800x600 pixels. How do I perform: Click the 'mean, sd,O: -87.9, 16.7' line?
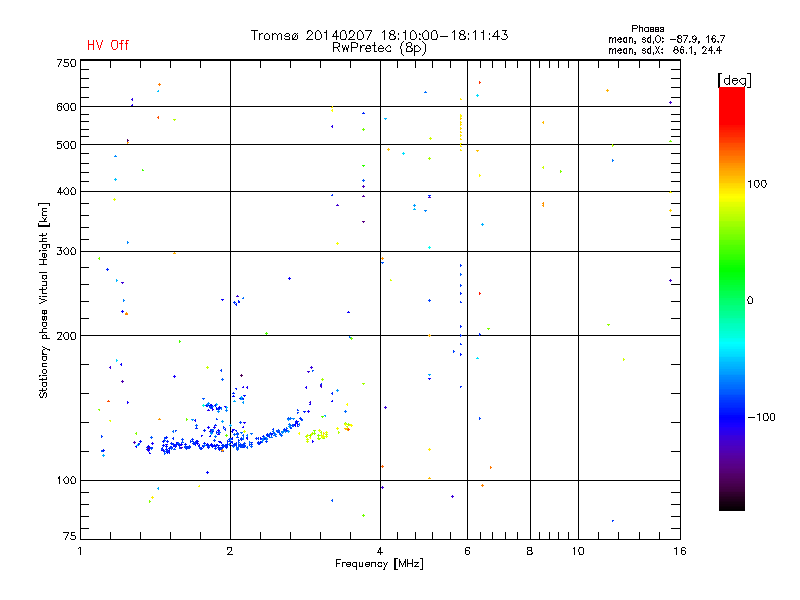pyautogui.click(x=666, y=39)
